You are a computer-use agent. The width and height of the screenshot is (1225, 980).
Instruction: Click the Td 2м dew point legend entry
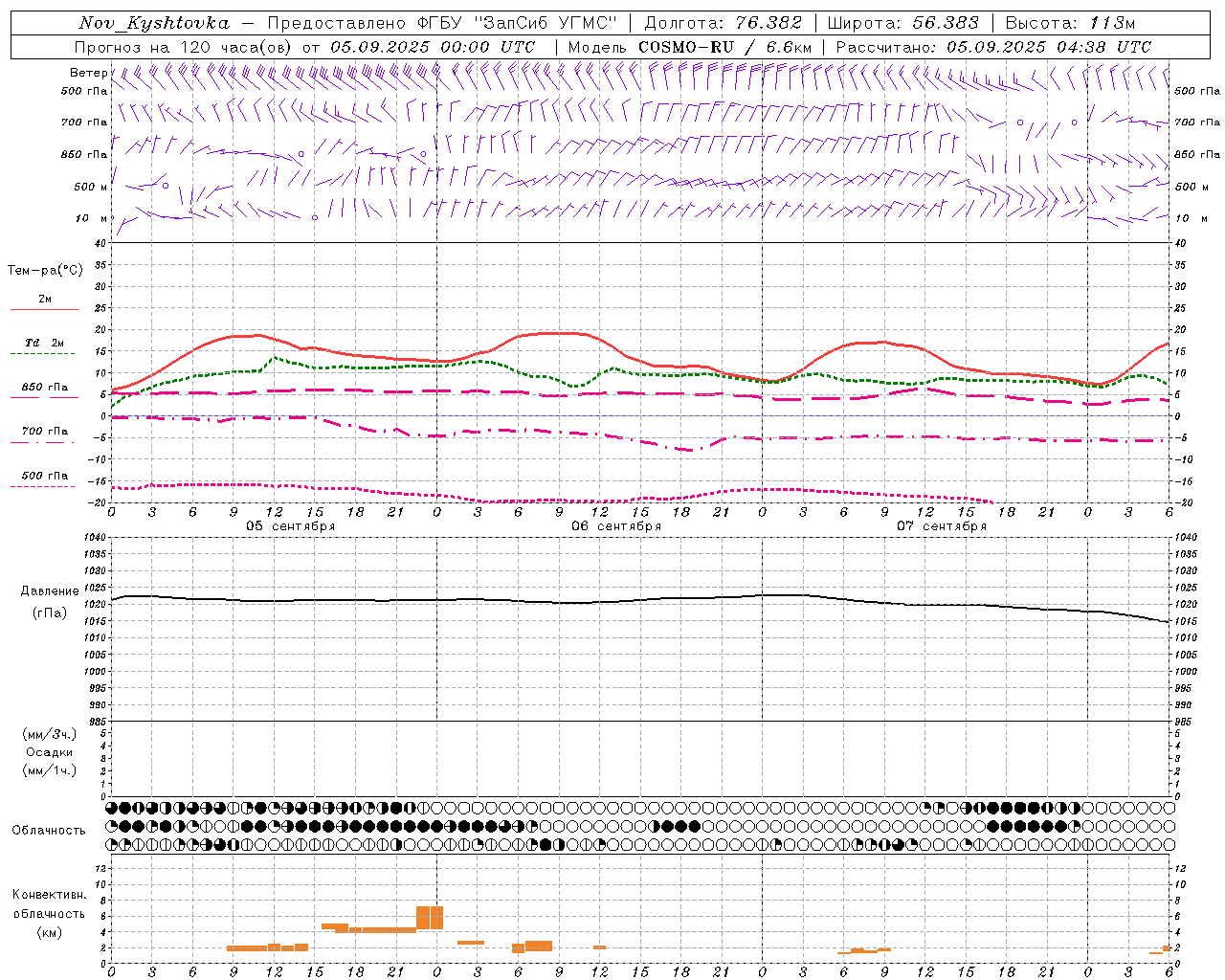coord(45,343)
